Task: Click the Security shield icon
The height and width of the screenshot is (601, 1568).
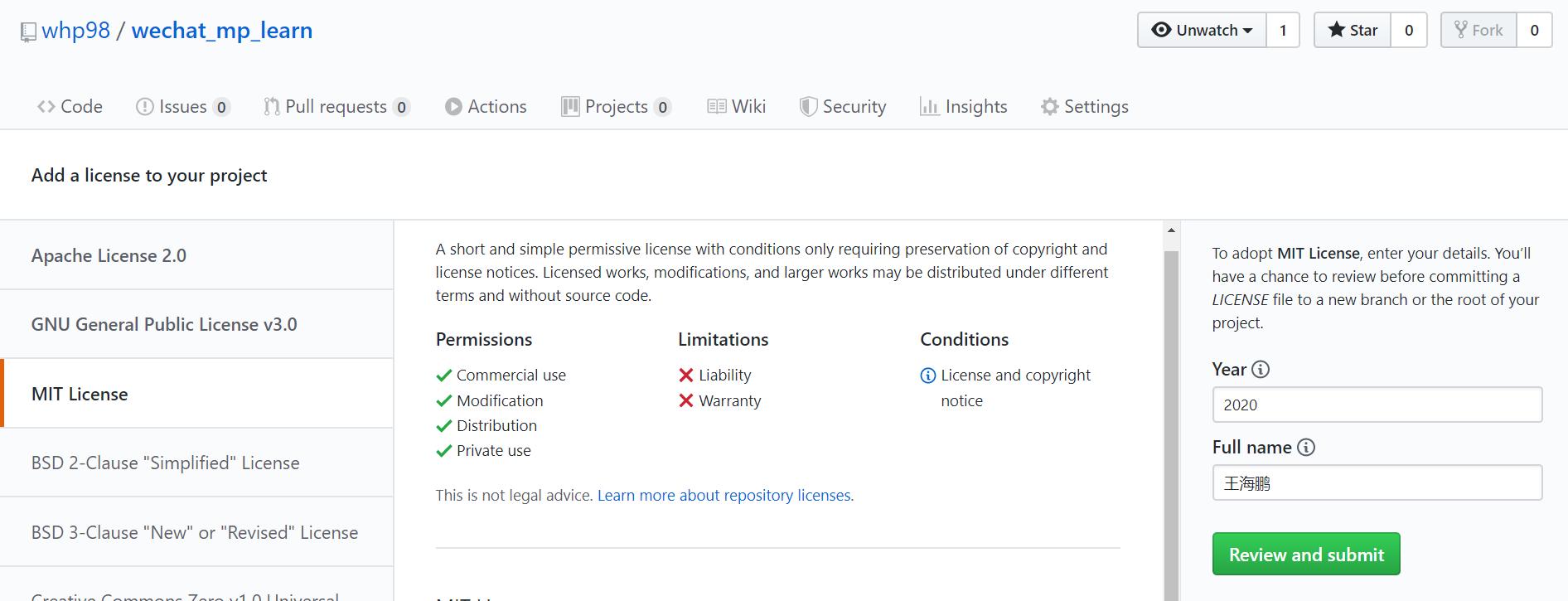Action: click(x=808, y=106)
